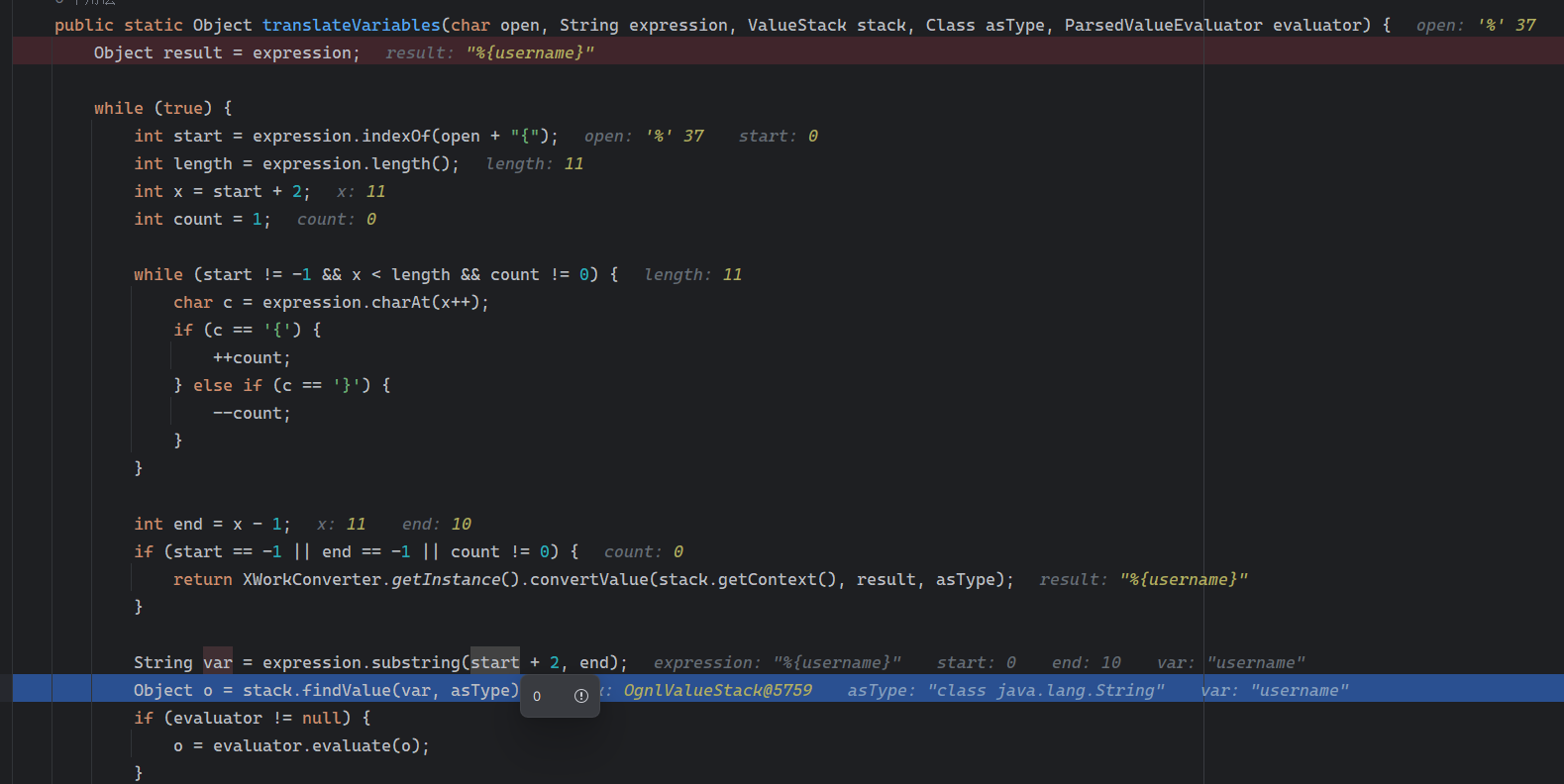The height and width of the screenshot is (784, 1564).
Task: Click the expression hint on the substring line
Action: coord(778,662)
